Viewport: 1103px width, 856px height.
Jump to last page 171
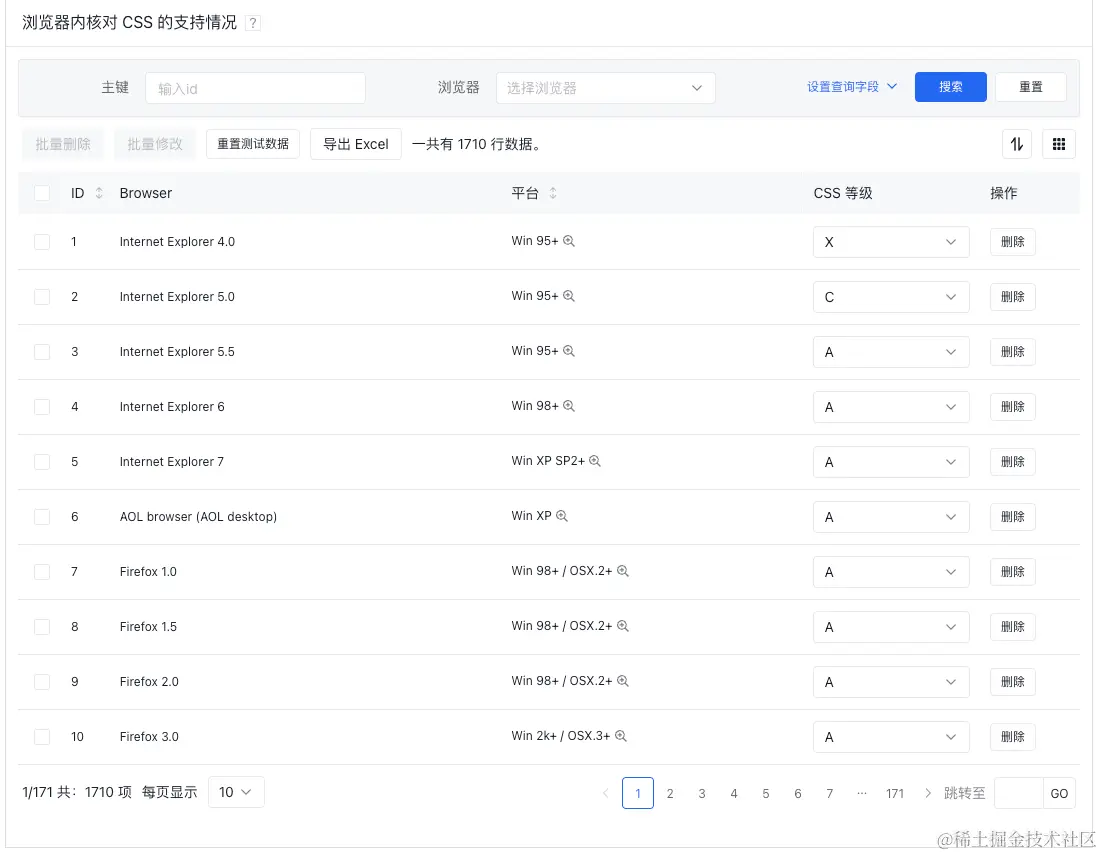pos(895,793)
